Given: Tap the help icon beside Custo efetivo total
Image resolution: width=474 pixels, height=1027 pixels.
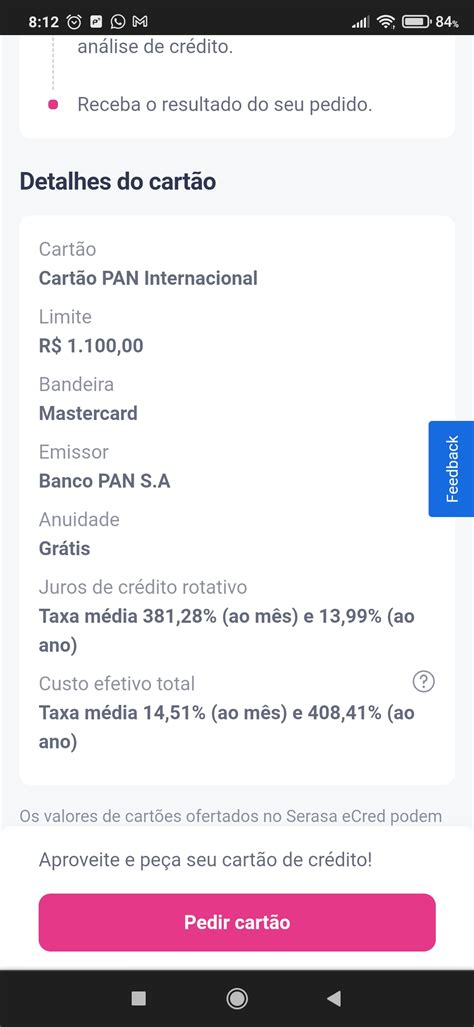Looking at the screenshot, I should click(x=424, y=682).
